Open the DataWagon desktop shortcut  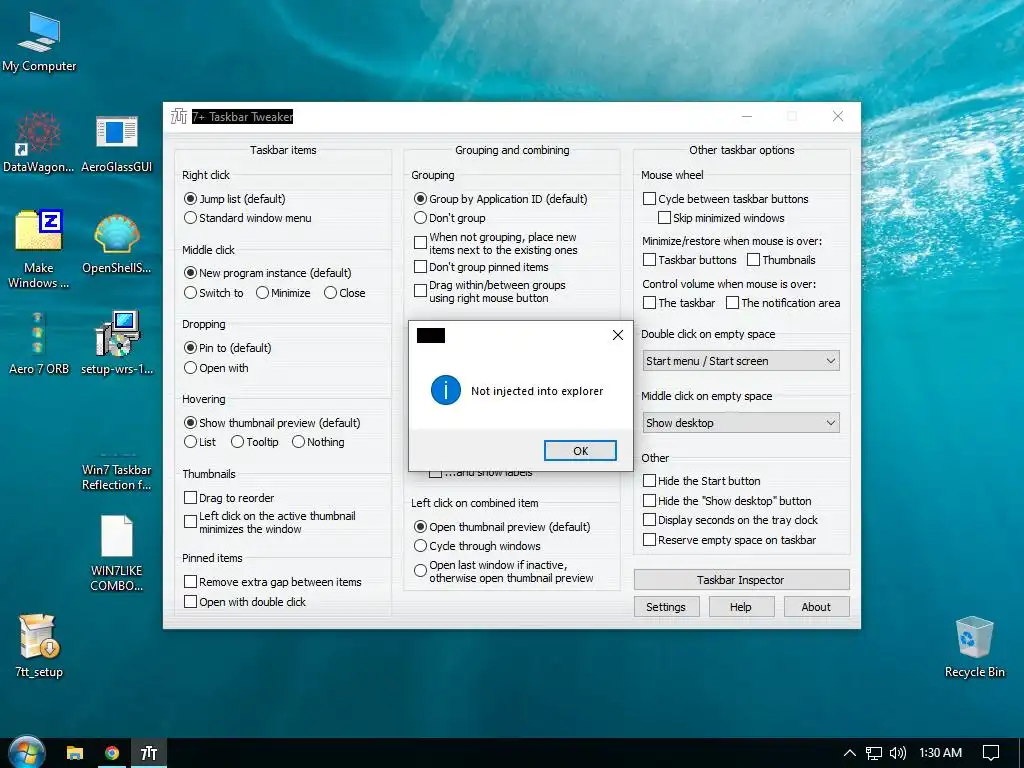click(39, 142)
